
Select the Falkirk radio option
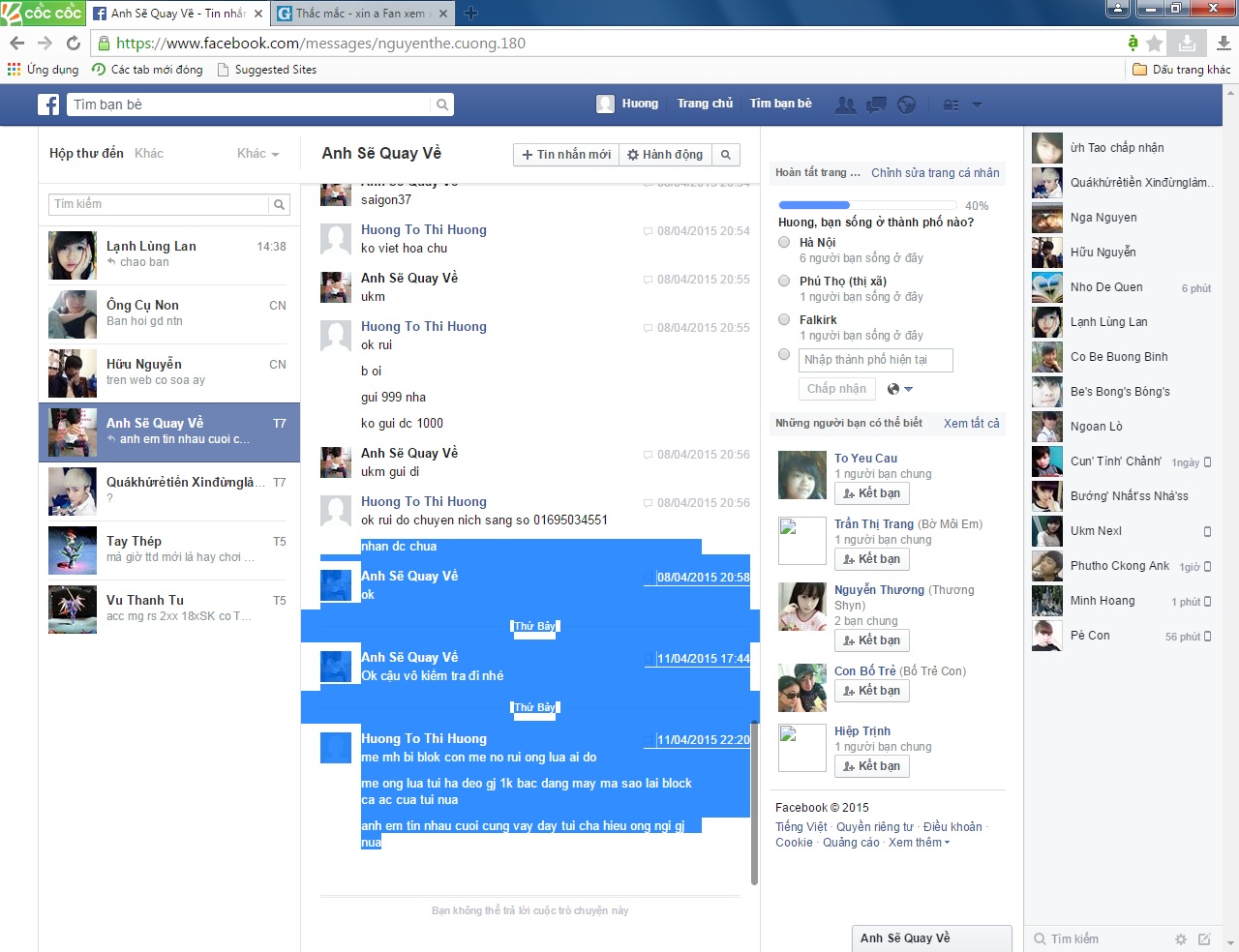coord(784,320)
